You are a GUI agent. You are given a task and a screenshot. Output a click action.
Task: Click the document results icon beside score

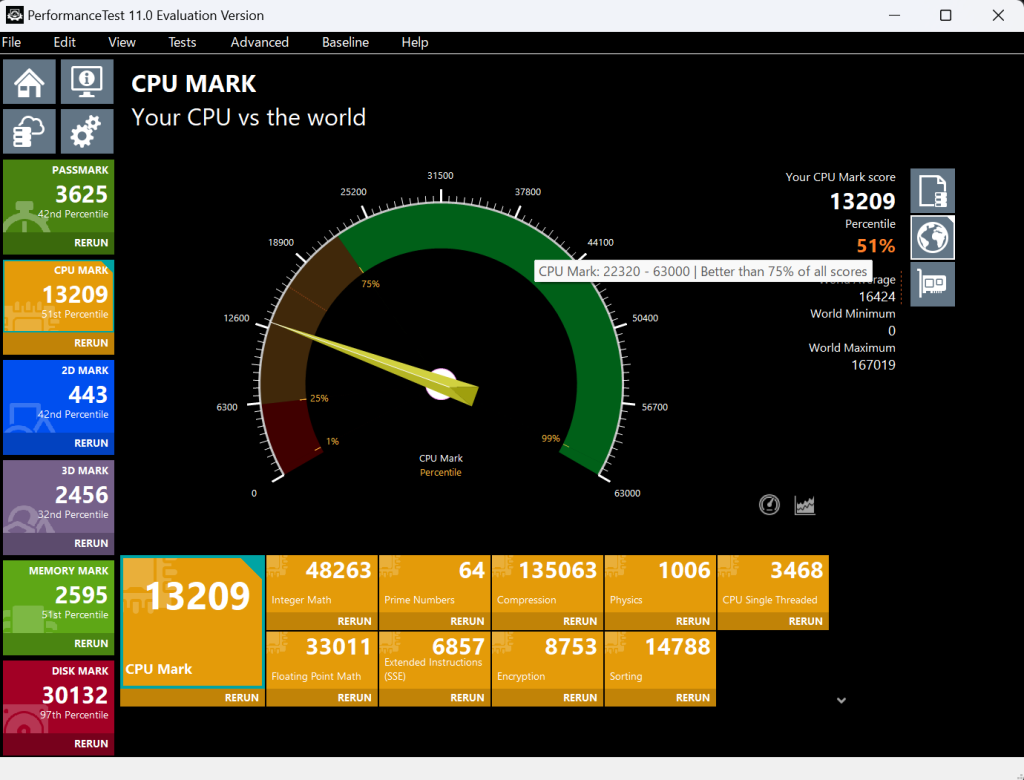tap(932, 190)
